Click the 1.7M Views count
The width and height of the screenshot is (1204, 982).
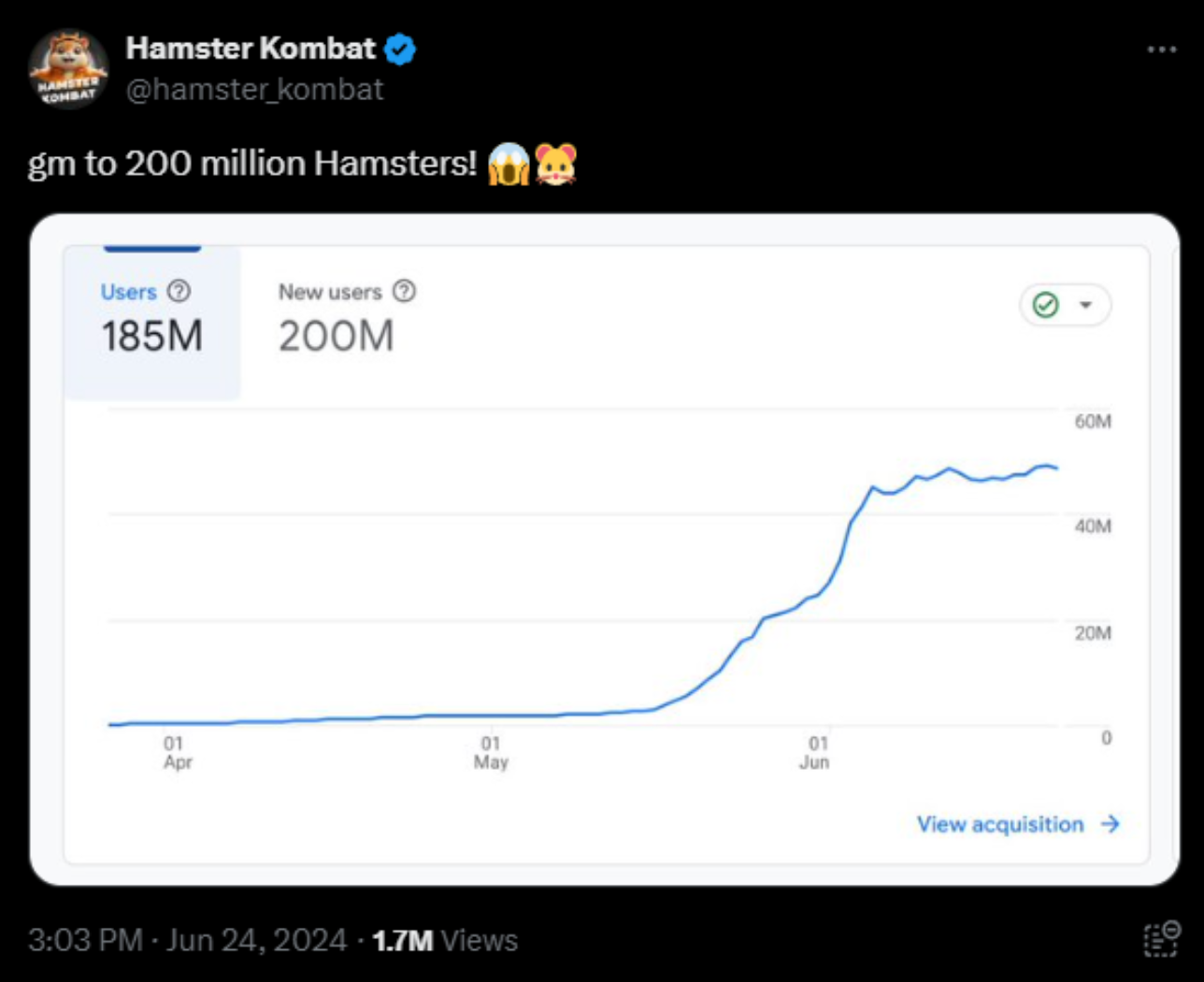(445, 940)
